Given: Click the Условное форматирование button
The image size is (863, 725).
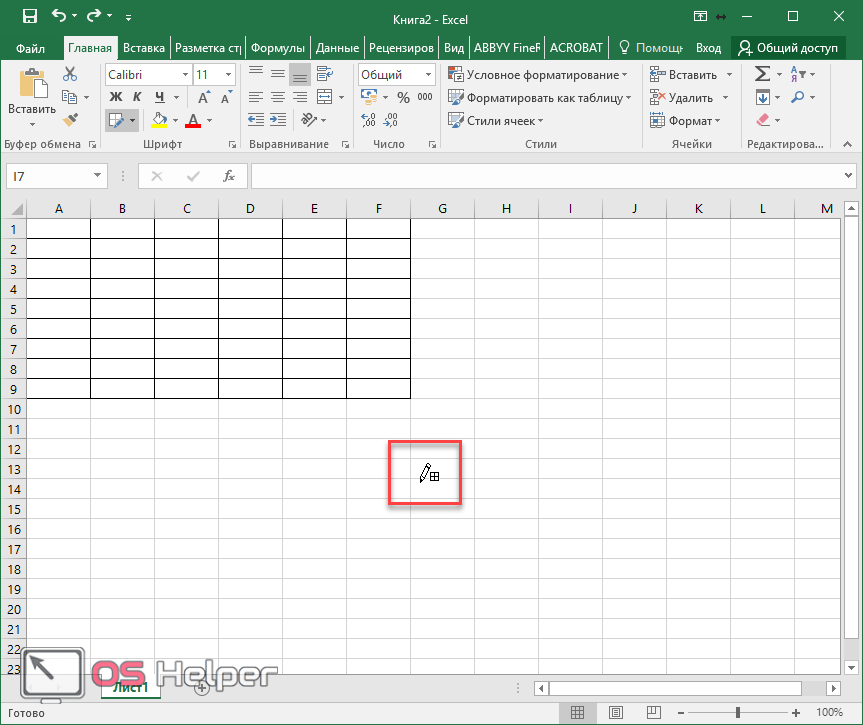Looking at the screenshot, I should click(537, 75).
